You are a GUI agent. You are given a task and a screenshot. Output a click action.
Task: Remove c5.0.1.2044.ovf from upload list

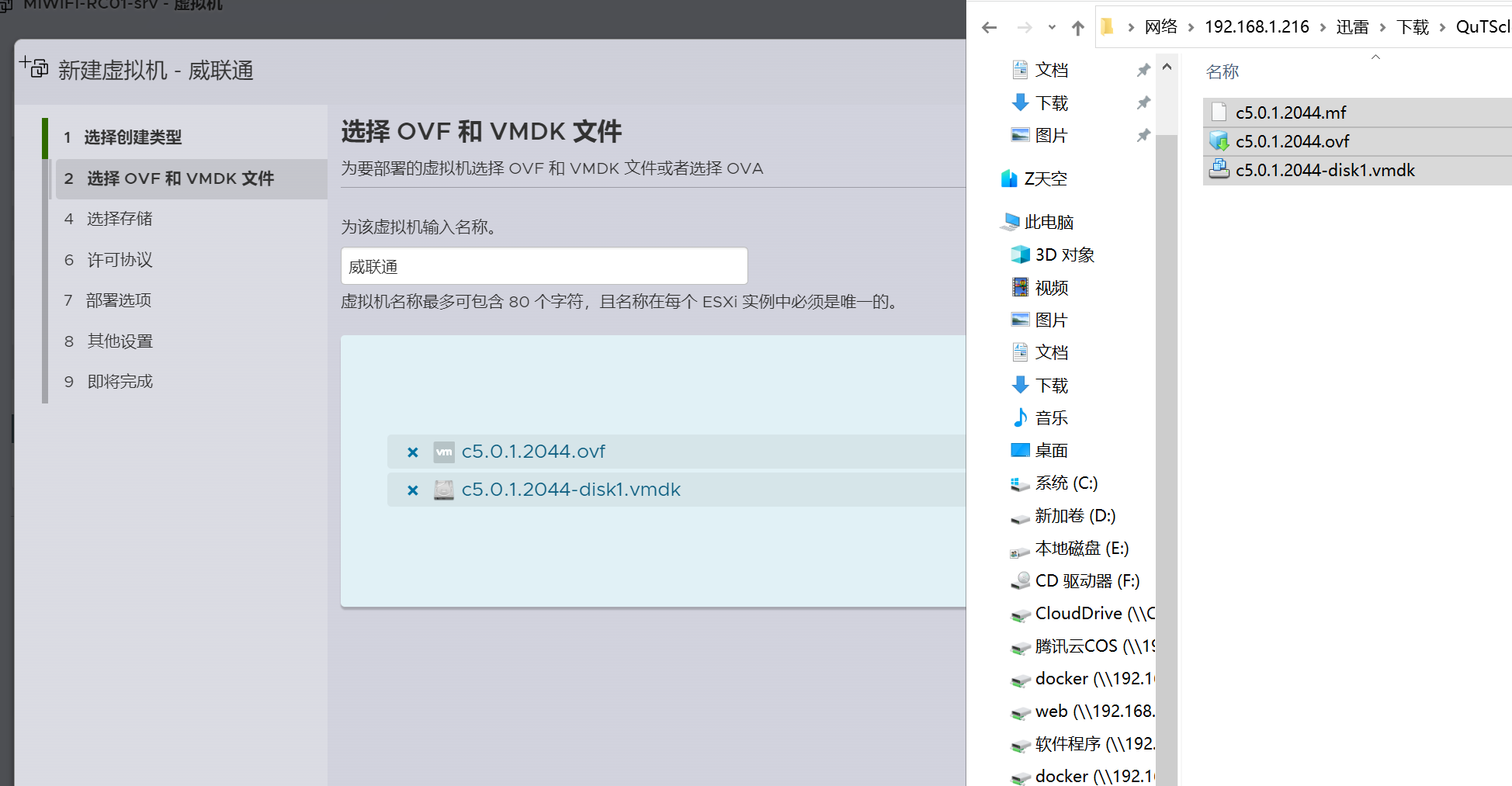coord(413,452)
